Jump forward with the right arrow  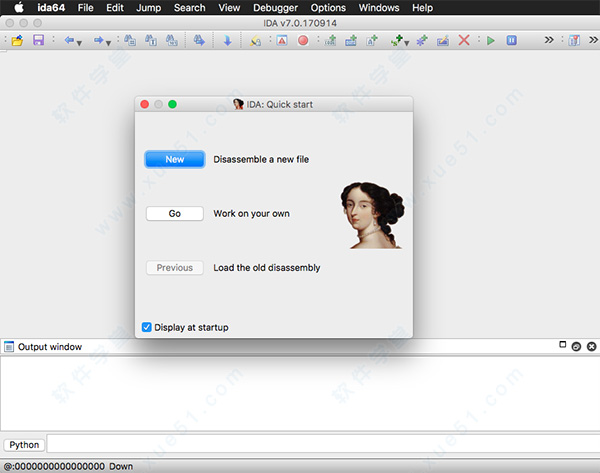point(98,40)
